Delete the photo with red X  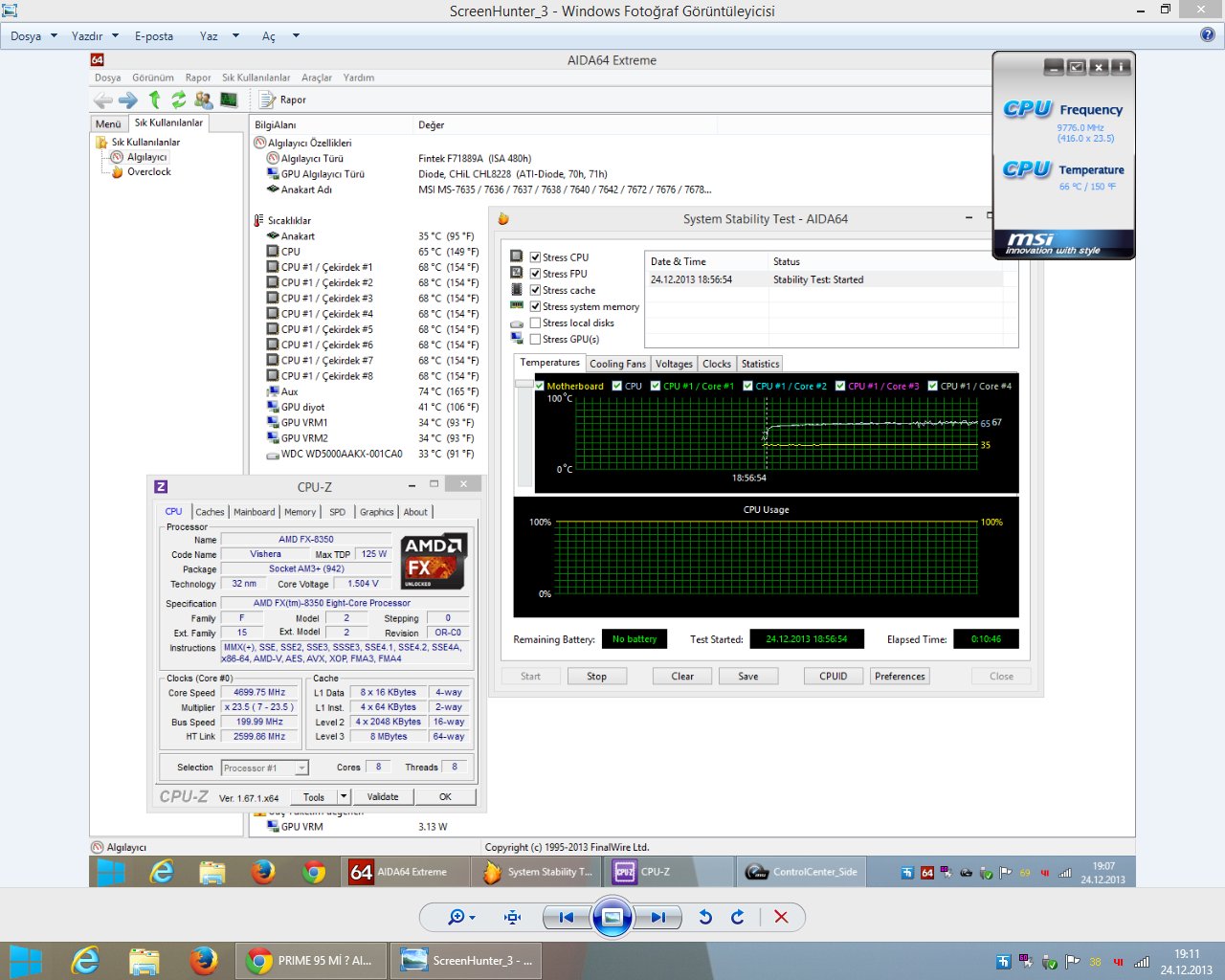781,917
